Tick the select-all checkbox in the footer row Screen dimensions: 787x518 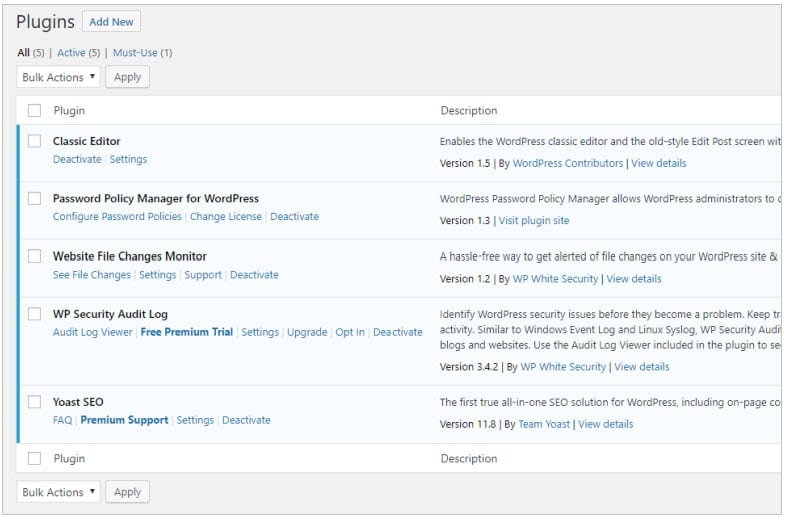(x=34, y=458)
